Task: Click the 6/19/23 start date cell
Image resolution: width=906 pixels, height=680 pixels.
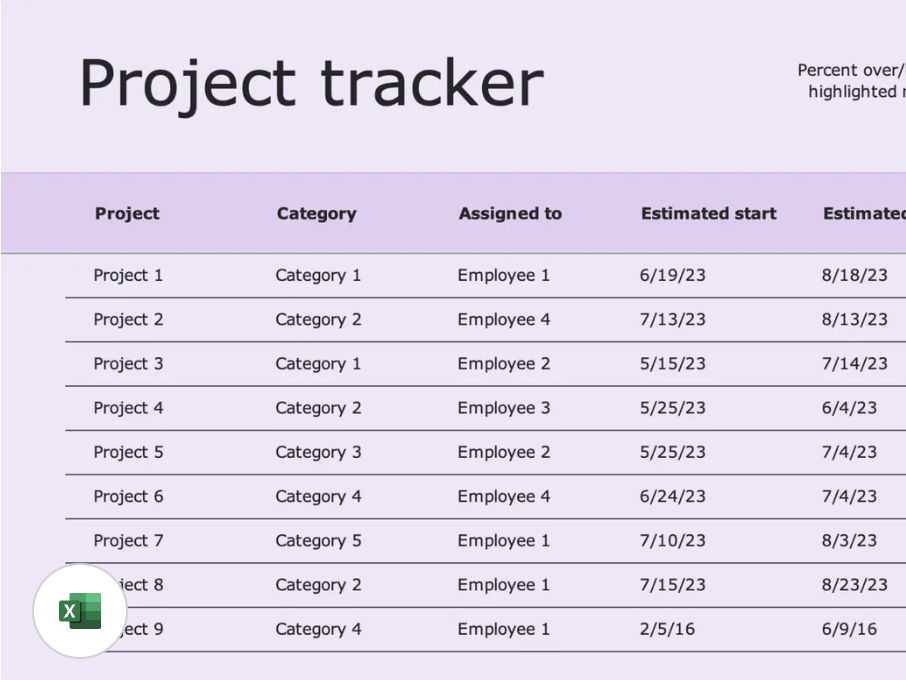Action: tap(672, 275)
